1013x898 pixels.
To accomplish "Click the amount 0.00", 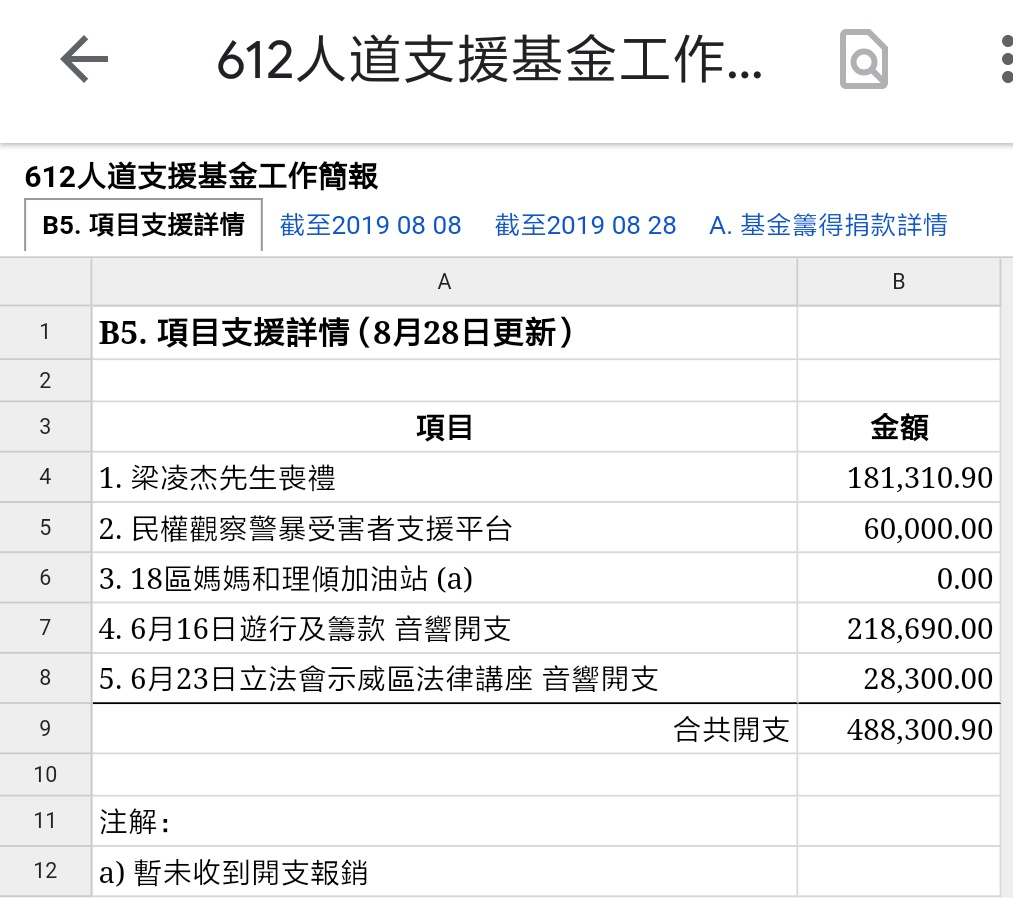I will (899, 578).
